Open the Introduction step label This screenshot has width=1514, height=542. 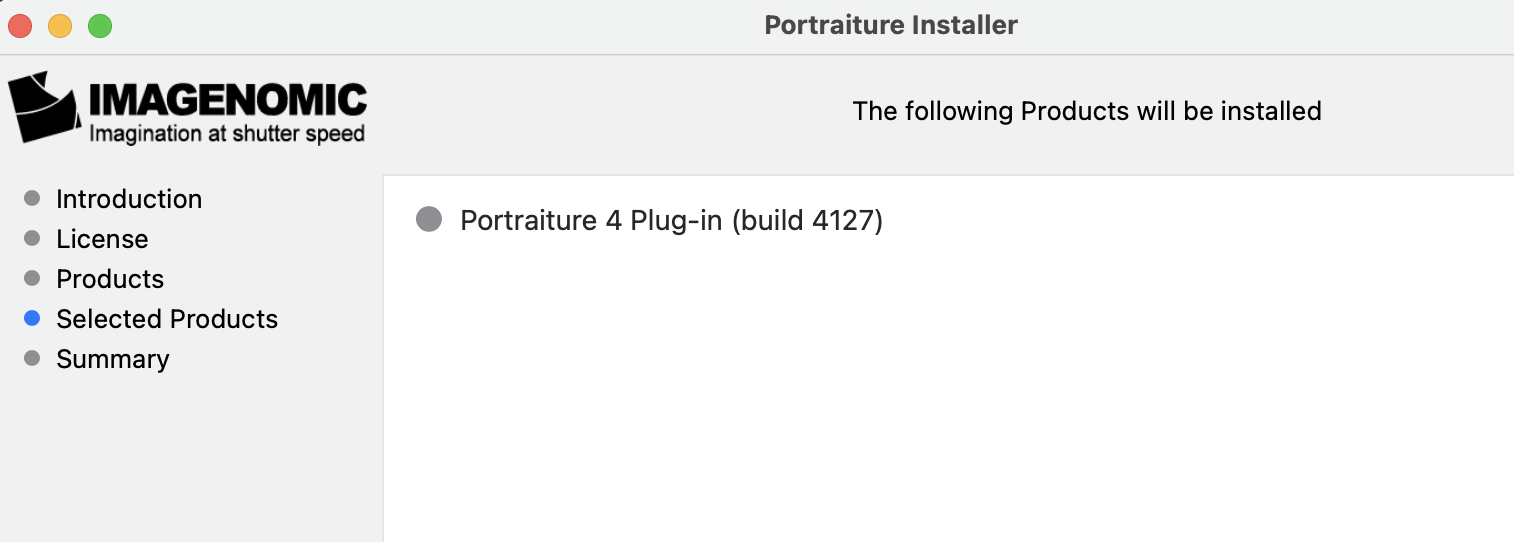129,199
